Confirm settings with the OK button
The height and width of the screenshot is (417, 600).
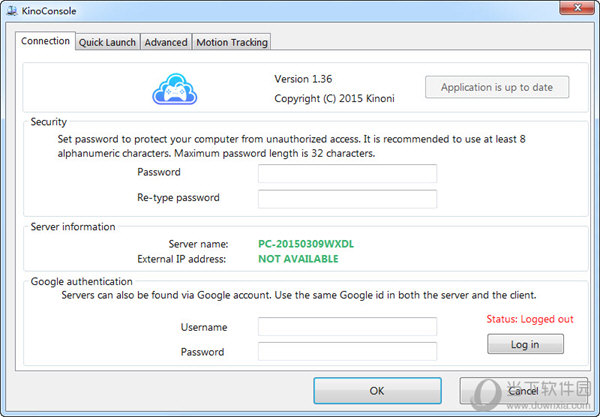[x=377, y=391]
